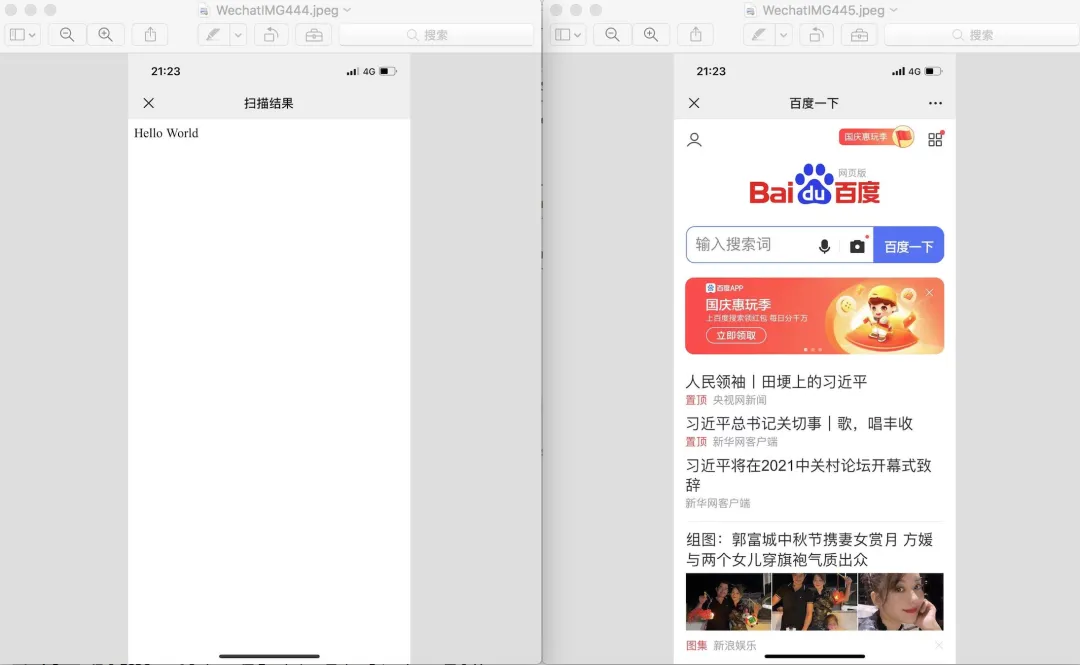Click the 百度一下 search button
Screen dimensions: 1080x665
(x=908, y=245)
